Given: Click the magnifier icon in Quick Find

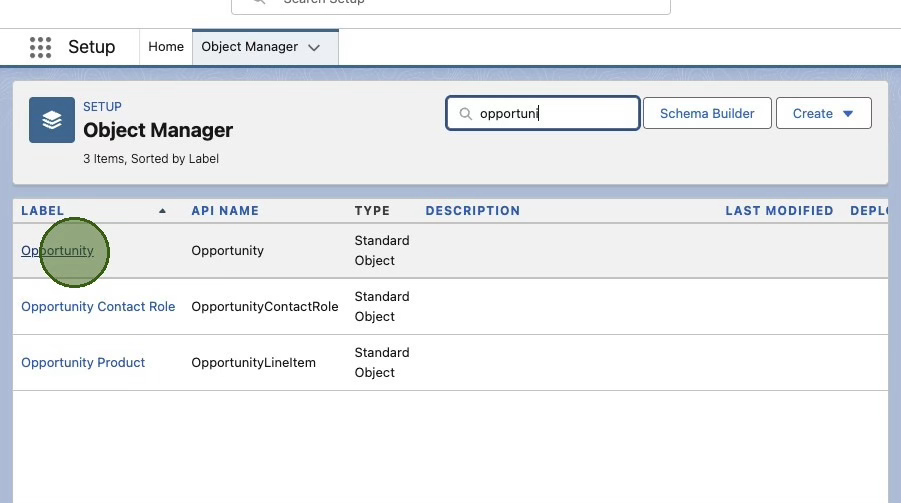Looking at the screenshot, I should tap(465, 114).
